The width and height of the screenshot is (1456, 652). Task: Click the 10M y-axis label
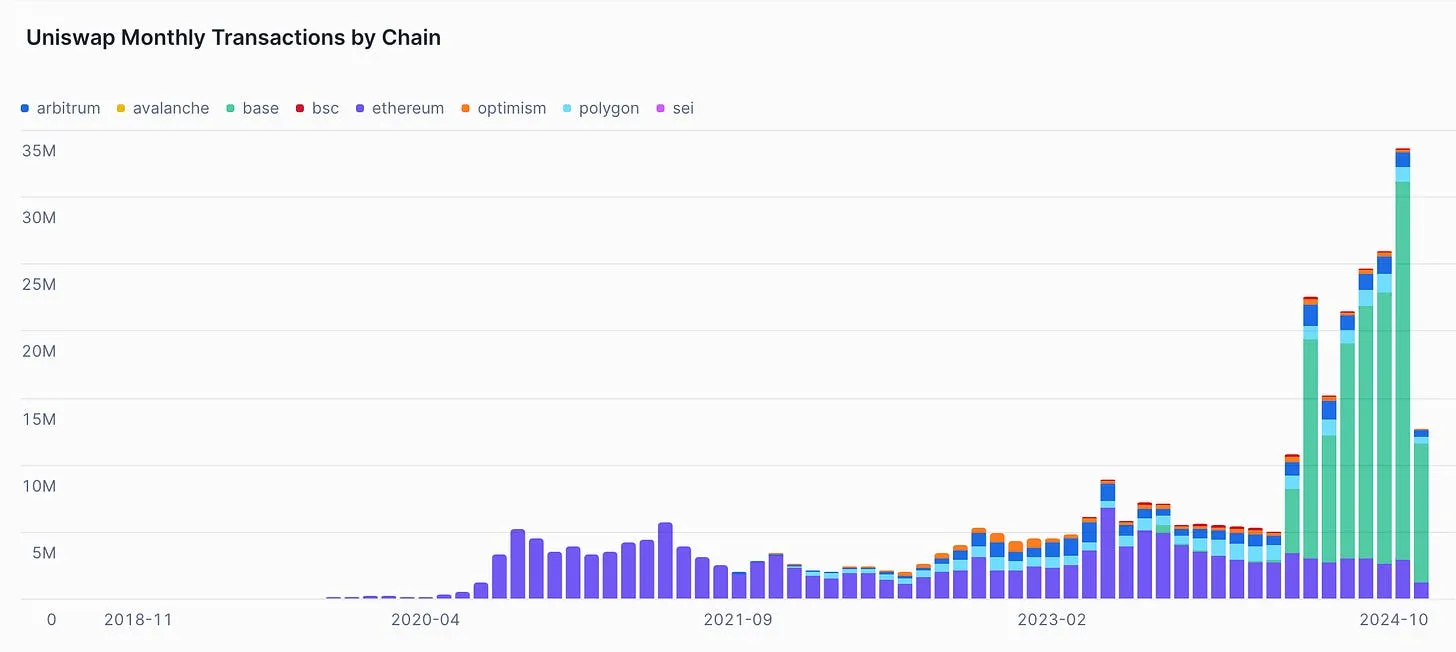click(x=38, y=485)
